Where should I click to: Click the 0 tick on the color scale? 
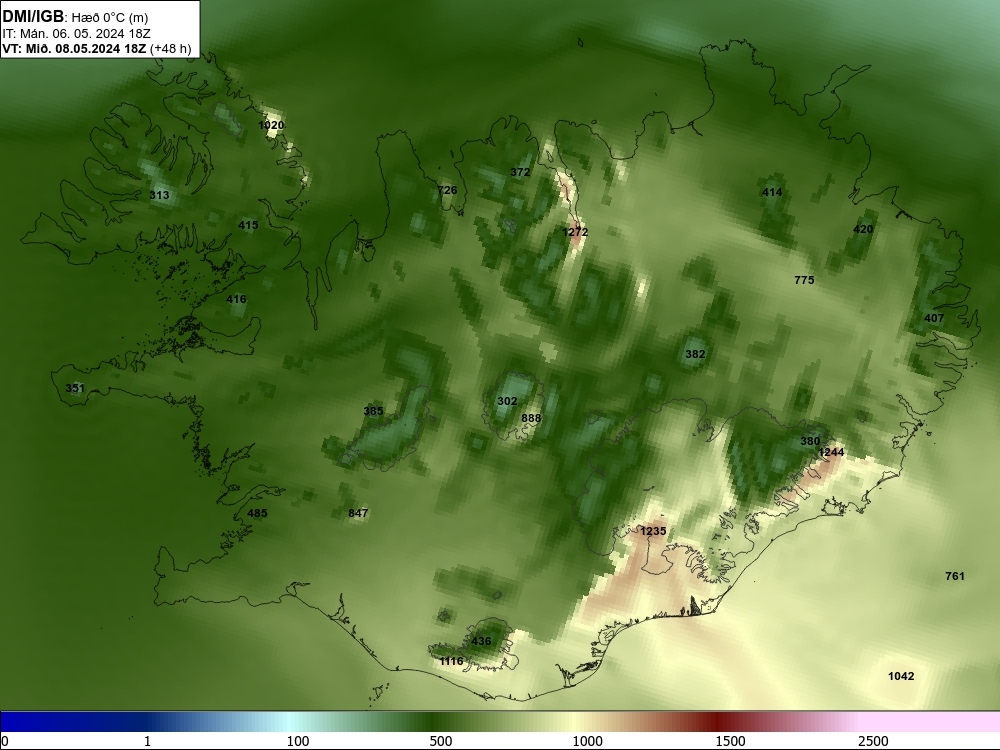point(6,741)
